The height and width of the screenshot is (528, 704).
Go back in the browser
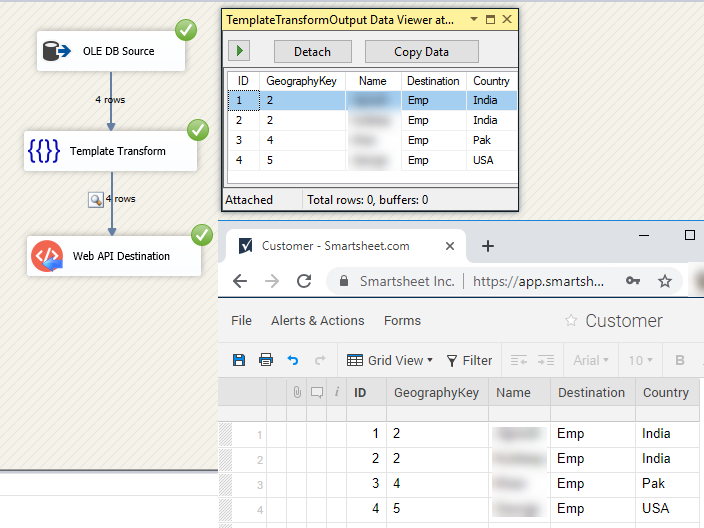click(240, 282)
